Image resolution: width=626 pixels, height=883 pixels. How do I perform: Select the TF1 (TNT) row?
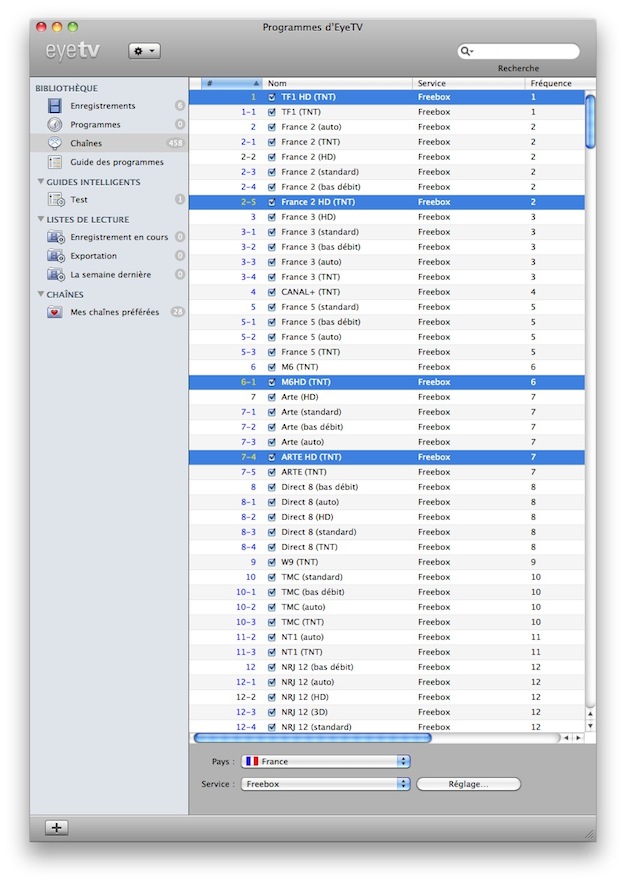pos(387,112)
